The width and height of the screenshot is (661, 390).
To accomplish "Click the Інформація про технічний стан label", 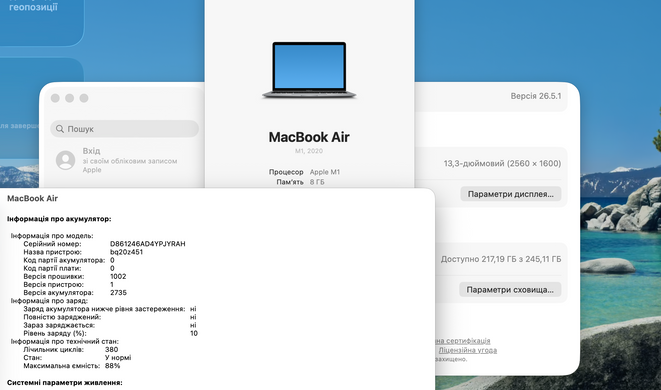I will (64, 342).
